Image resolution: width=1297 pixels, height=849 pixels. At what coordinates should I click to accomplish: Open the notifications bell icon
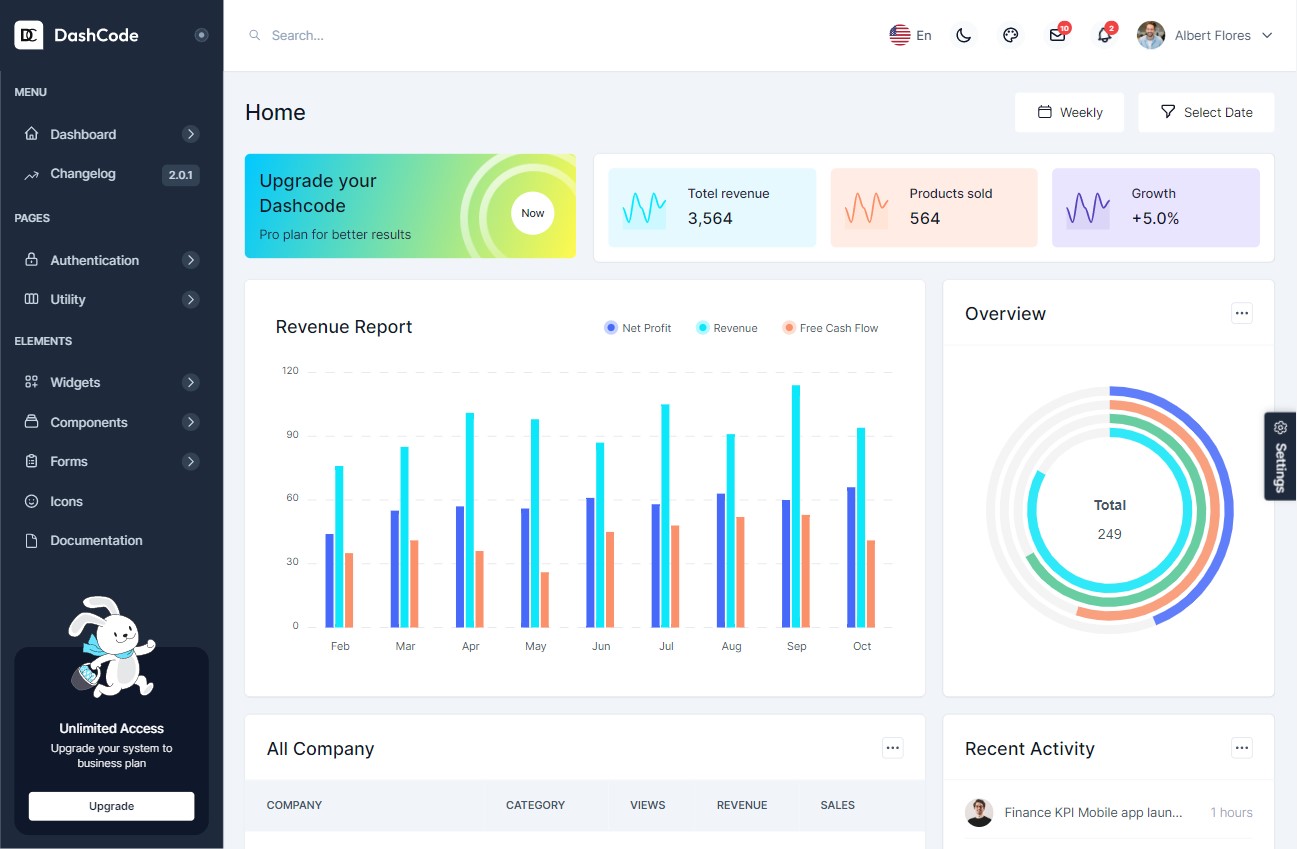pos(1104,35)
